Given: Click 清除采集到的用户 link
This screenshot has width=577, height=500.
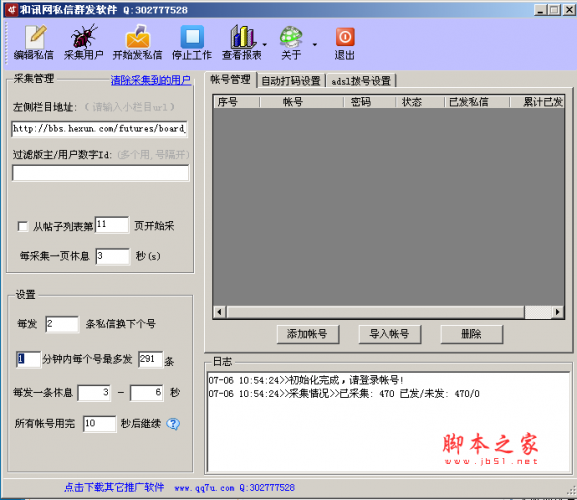Looking at the screenshot, I should (151, 80).
